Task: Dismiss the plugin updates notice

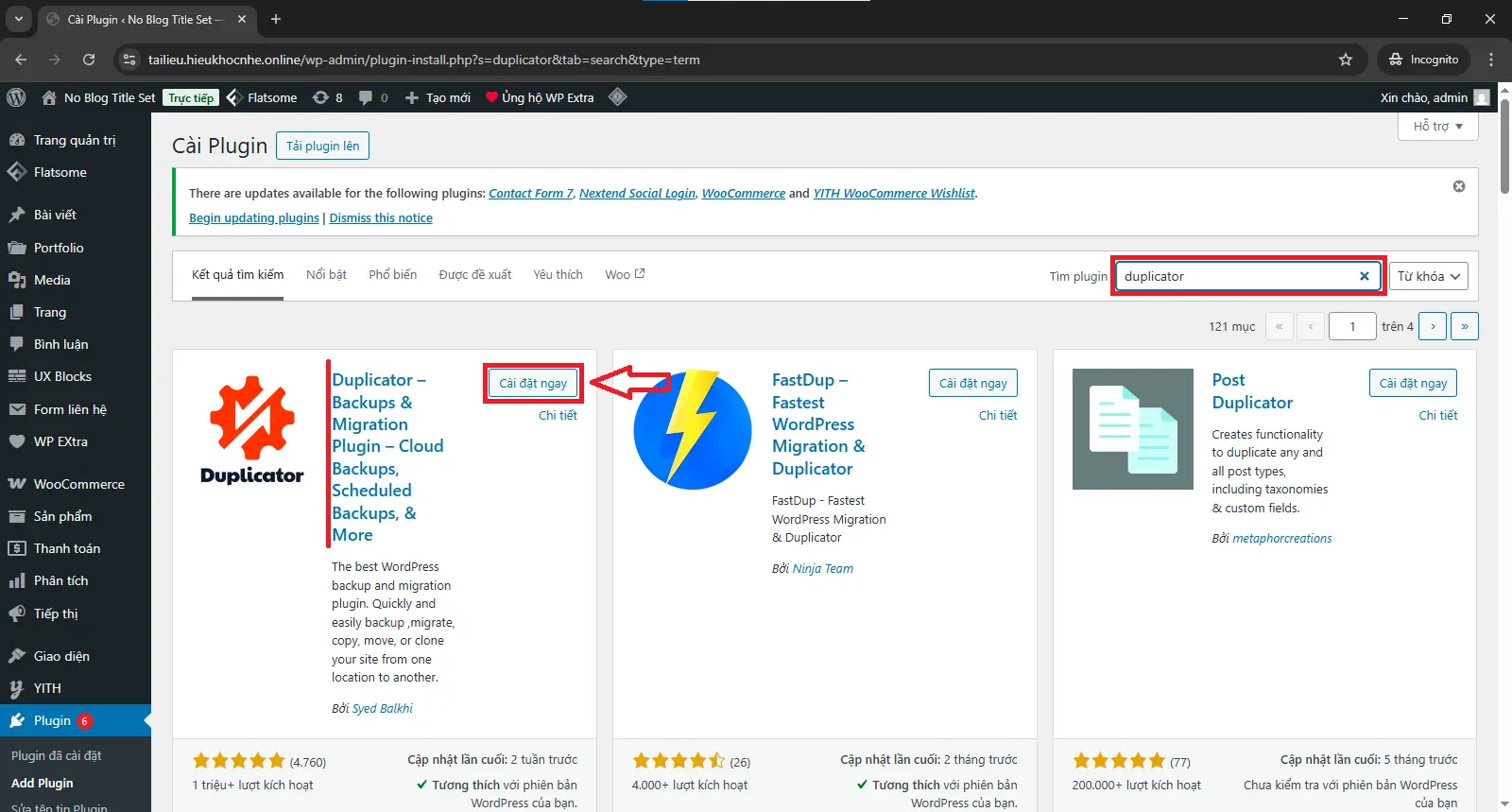Action: pos(1458,186)
